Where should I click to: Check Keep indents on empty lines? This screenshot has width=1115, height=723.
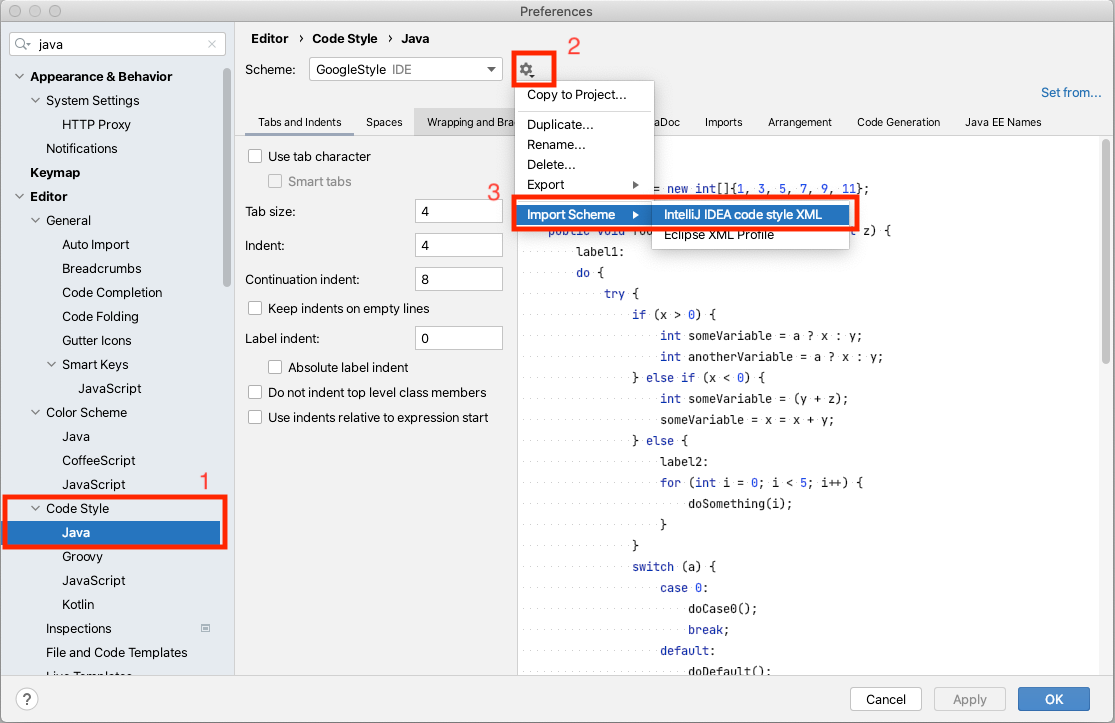(255, 309)
